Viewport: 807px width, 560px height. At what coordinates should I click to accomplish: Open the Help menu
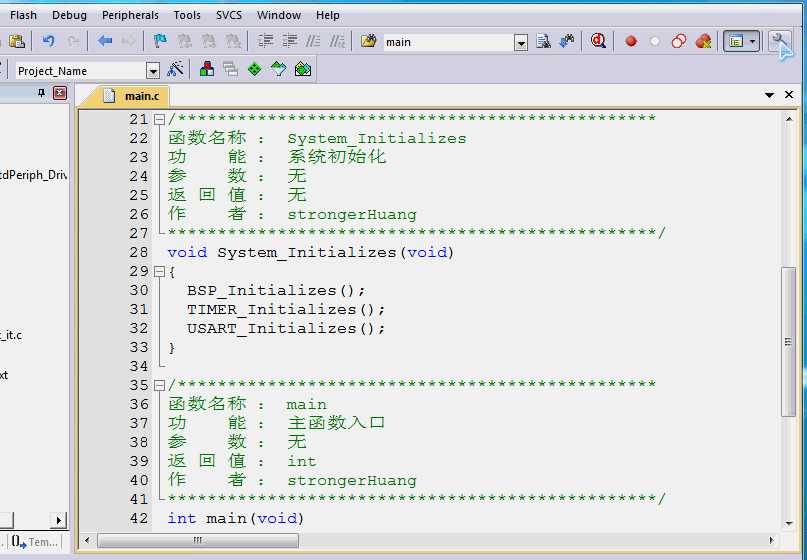328,15
